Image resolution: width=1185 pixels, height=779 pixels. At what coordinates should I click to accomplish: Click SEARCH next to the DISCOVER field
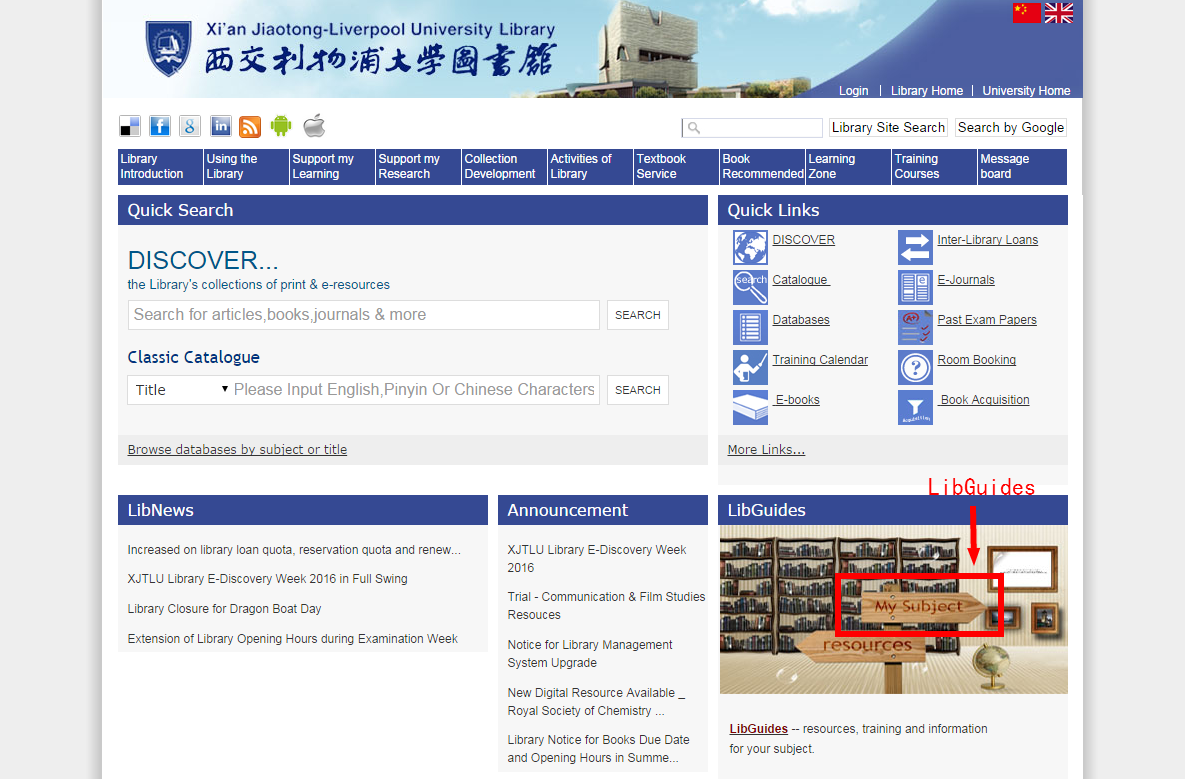638,315
